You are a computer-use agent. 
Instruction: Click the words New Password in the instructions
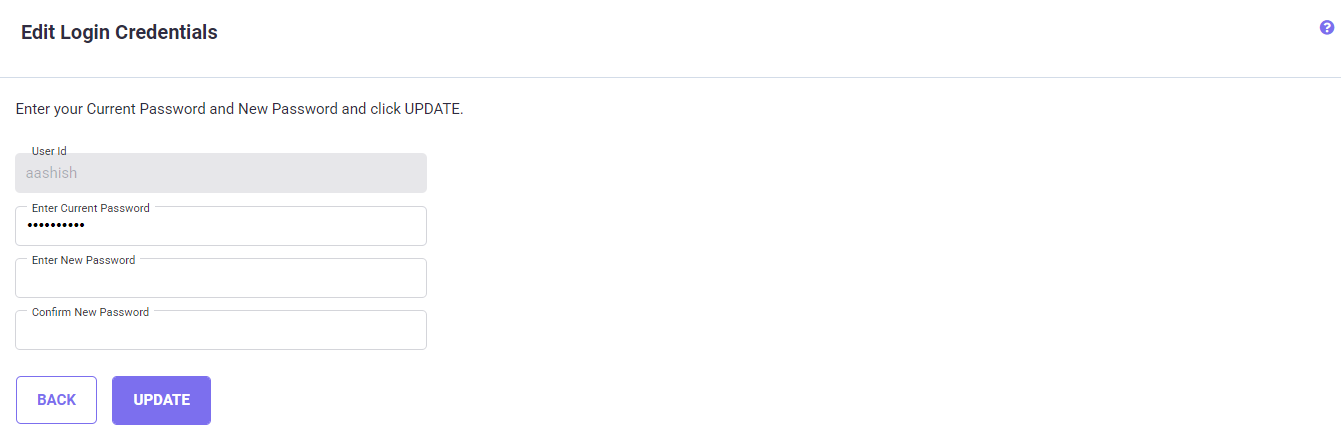click(288, 108)
